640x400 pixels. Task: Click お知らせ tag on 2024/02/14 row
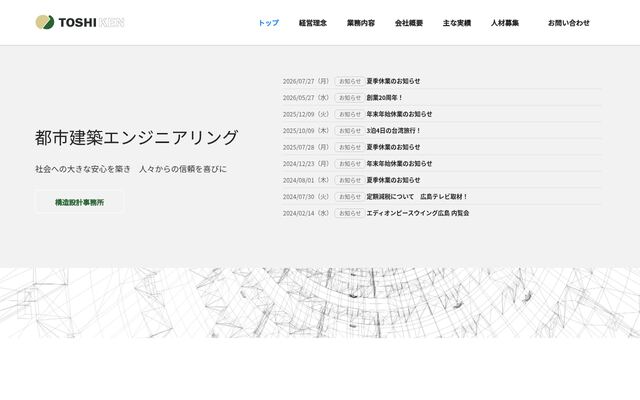350,213
